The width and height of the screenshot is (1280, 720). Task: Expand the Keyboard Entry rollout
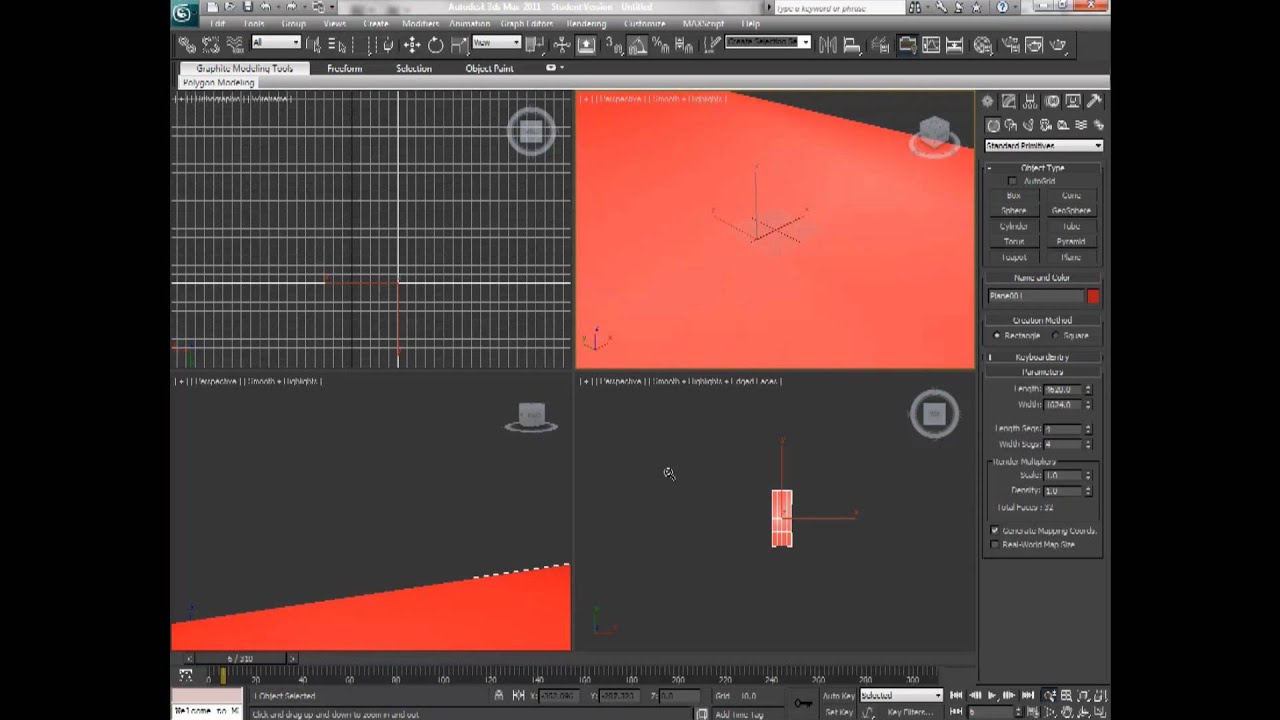point(1043,357)
